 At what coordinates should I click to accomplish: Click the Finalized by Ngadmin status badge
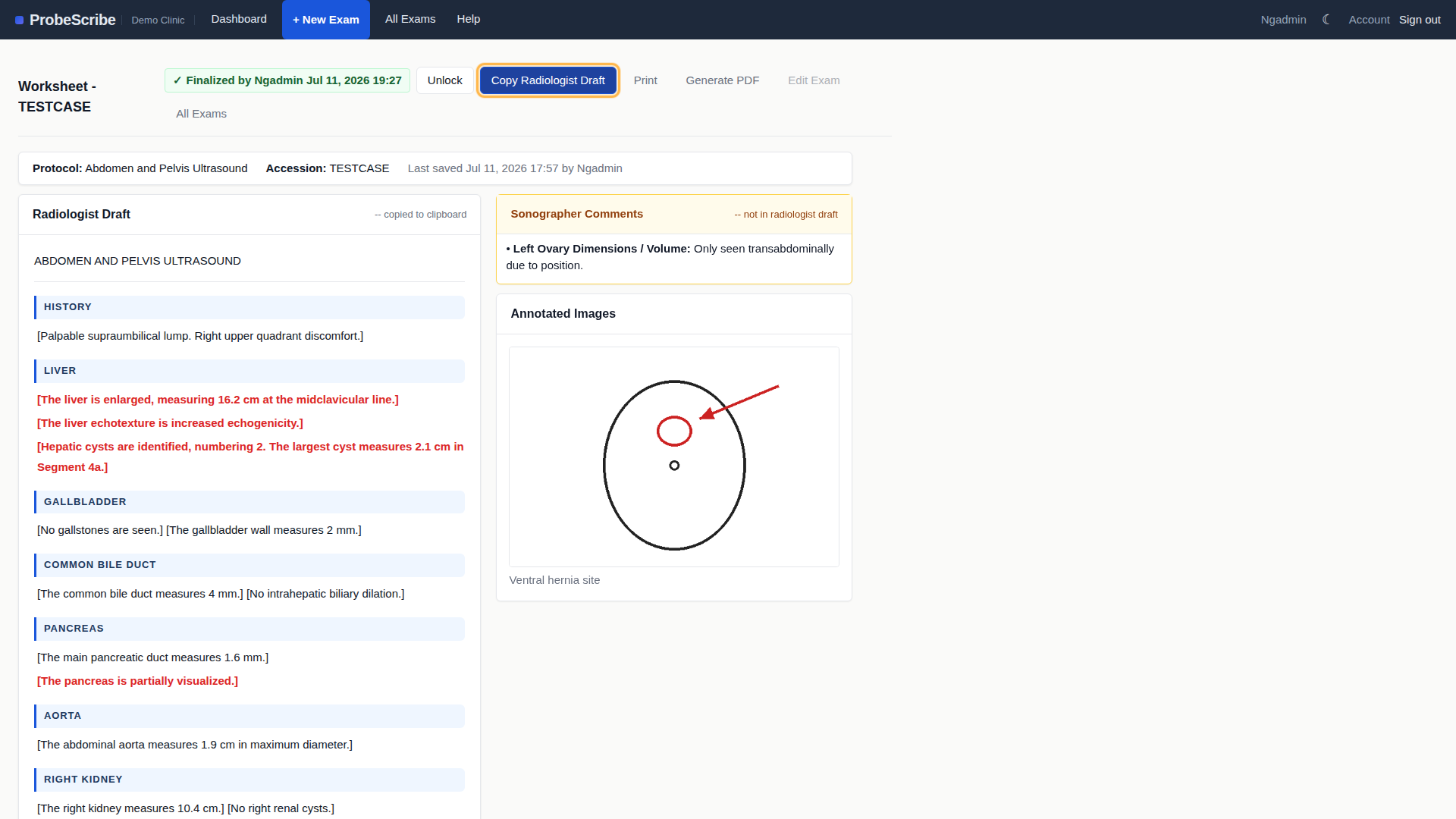tap(287, 80)
